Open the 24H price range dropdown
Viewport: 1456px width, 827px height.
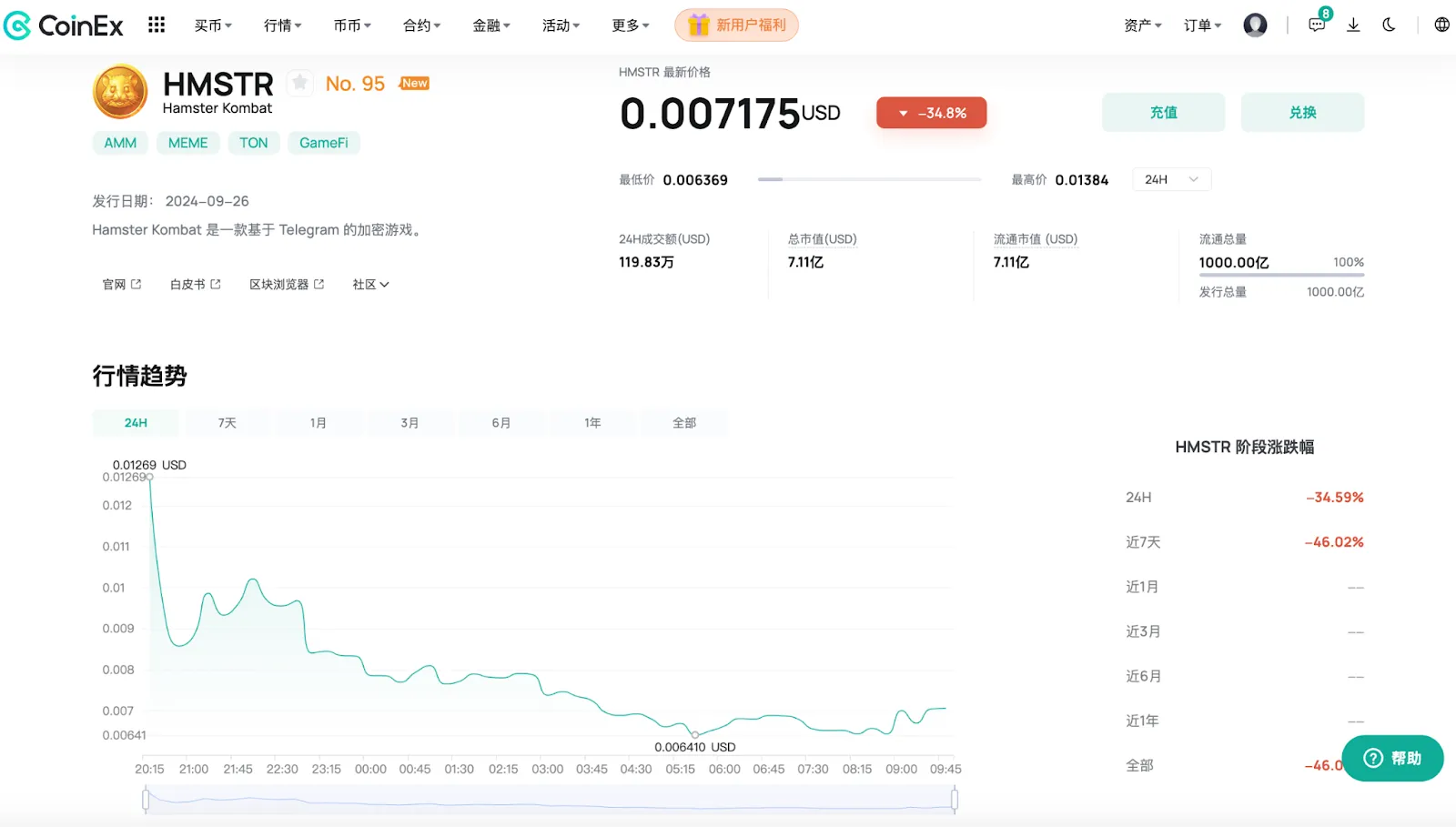click(1172, 179)
